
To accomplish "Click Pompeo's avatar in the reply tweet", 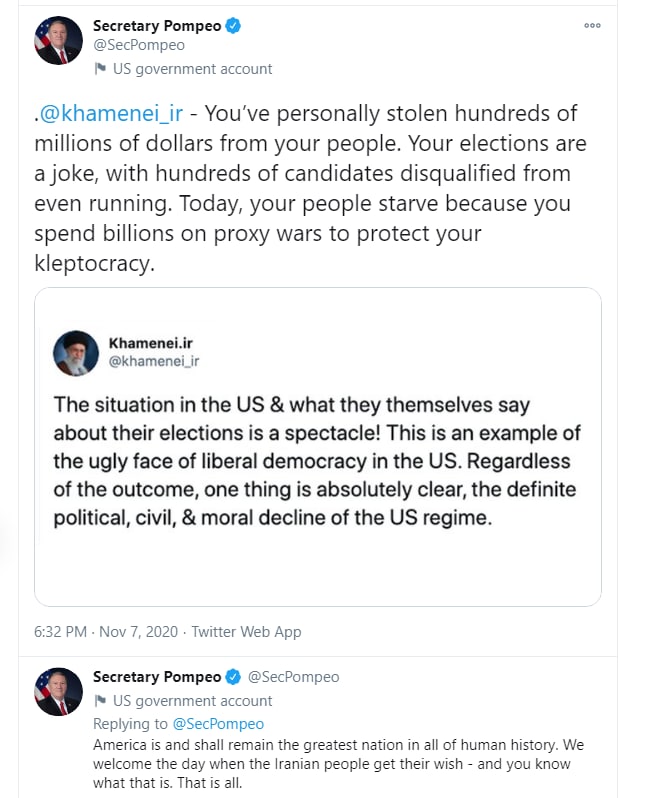I will [58, 691].
